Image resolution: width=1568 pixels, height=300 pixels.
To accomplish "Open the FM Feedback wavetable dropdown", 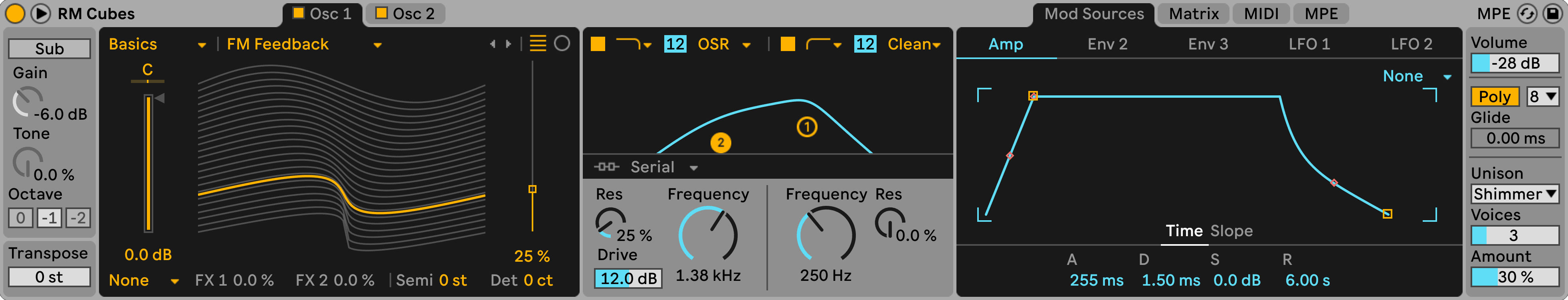I will (x=304, y=44).
